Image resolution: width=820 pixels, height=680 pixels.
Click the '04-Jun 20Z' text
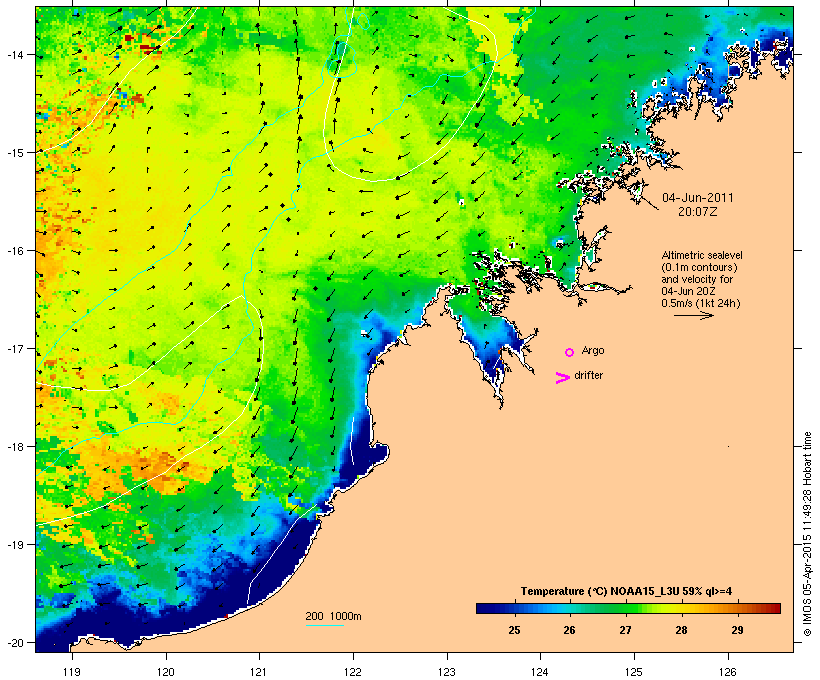click(688, 291)
